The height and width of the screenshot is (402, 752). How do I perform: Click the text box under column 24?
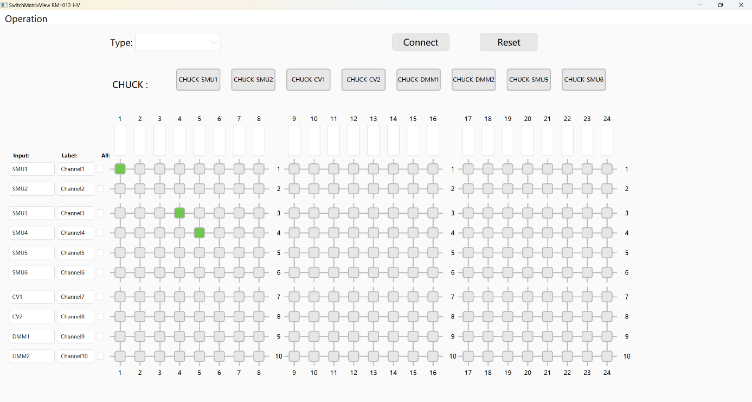click(x=607, y=140)
